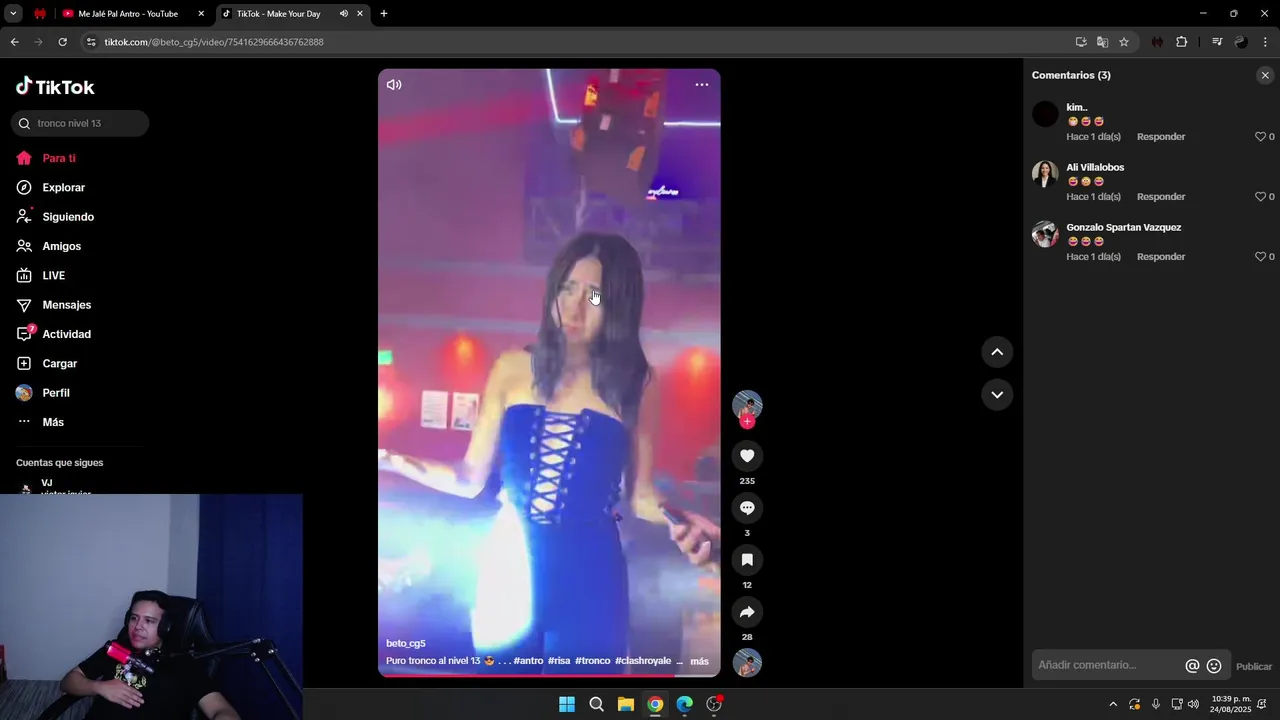Viewport: 1280px width, 720px height.
Task: Like the video with the heart icon
Action: [747, 456]
